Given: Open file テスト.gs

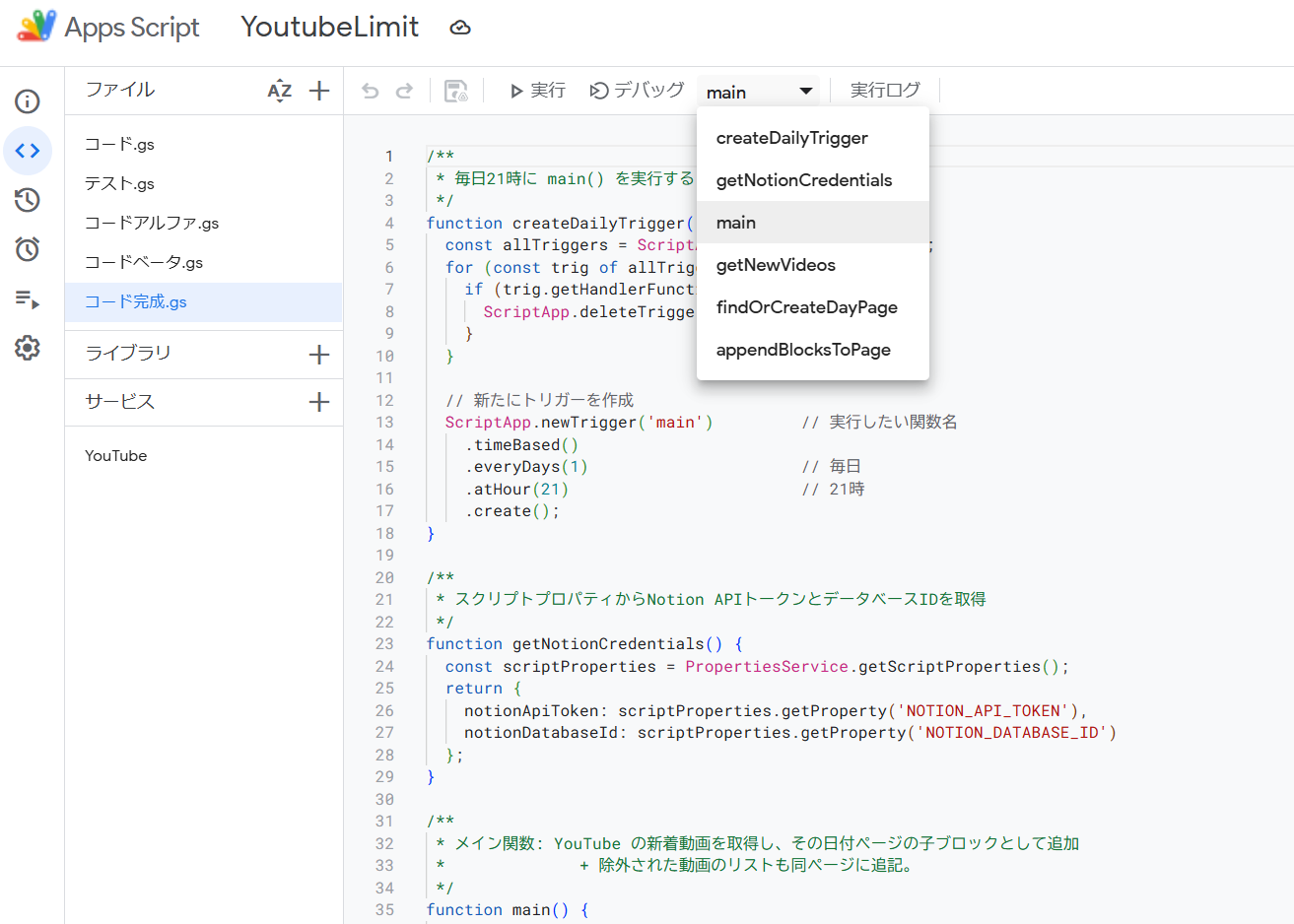Looking at the screenshot, I should coord(203,184).
